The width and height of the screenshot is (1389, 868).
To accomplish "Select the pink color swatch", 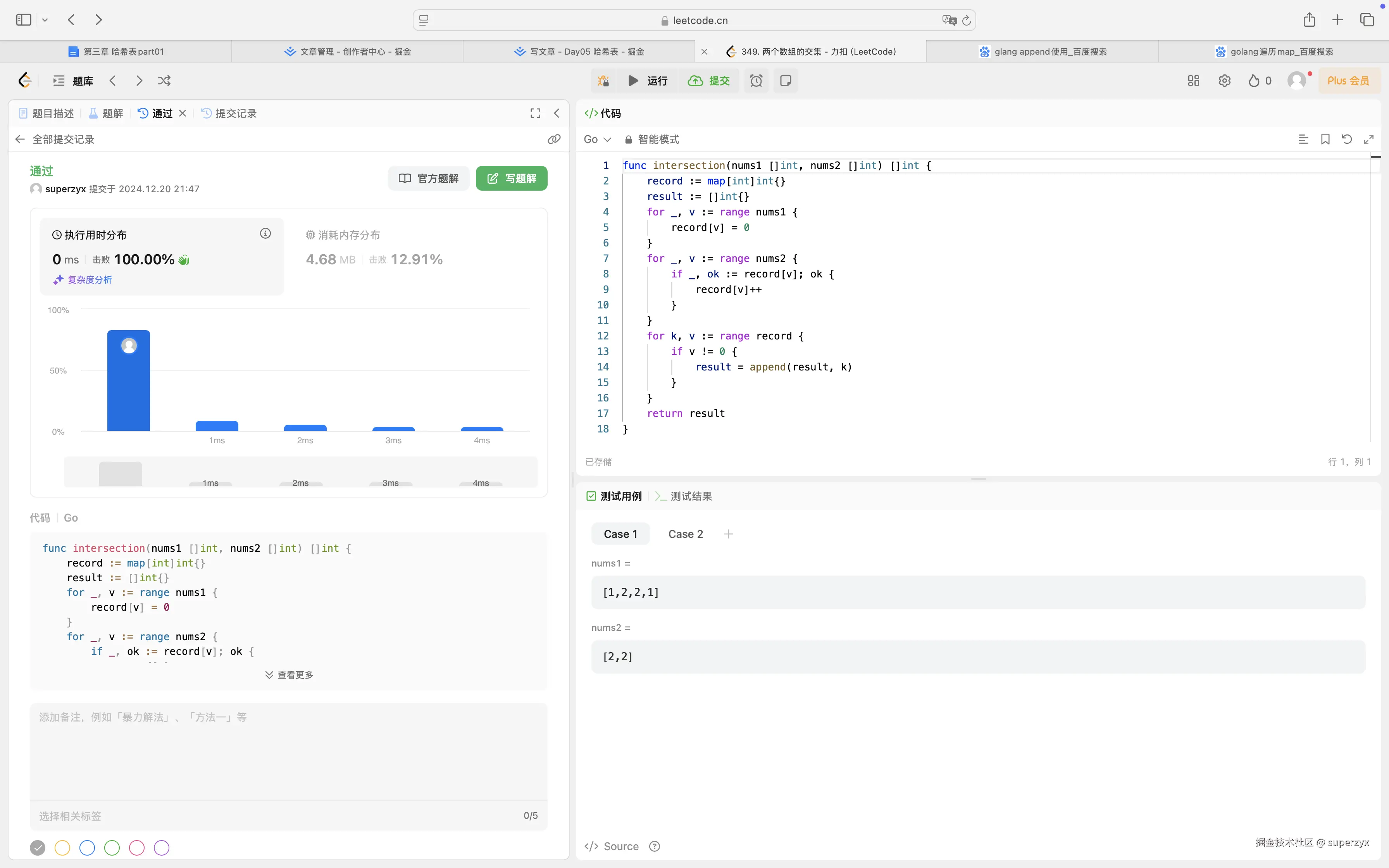I will coord(136,848).
